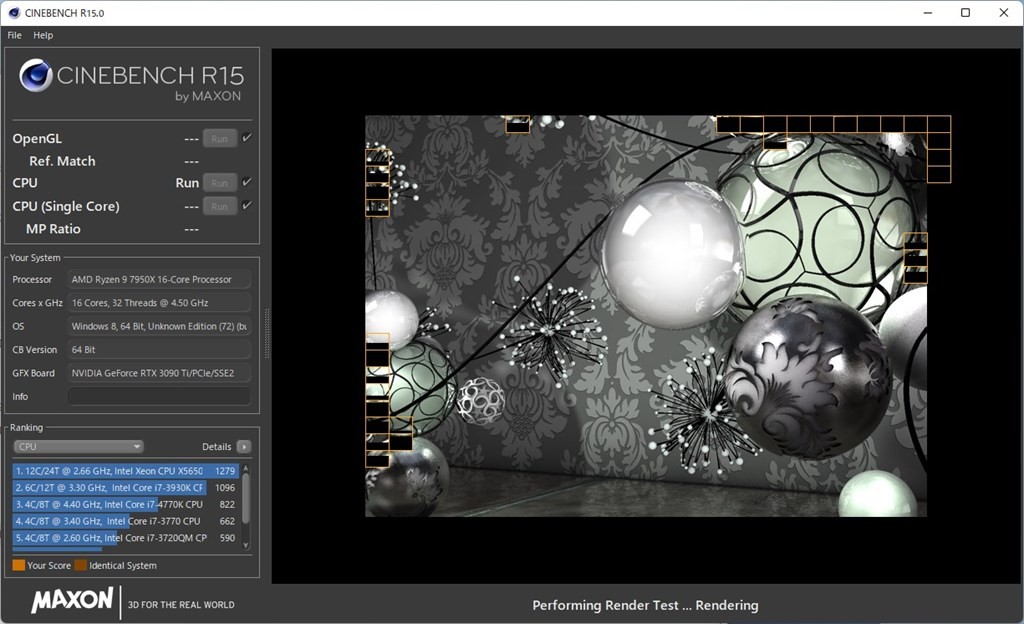Open the File menu
Screen dimensions: 1024x624
point(14,35)
